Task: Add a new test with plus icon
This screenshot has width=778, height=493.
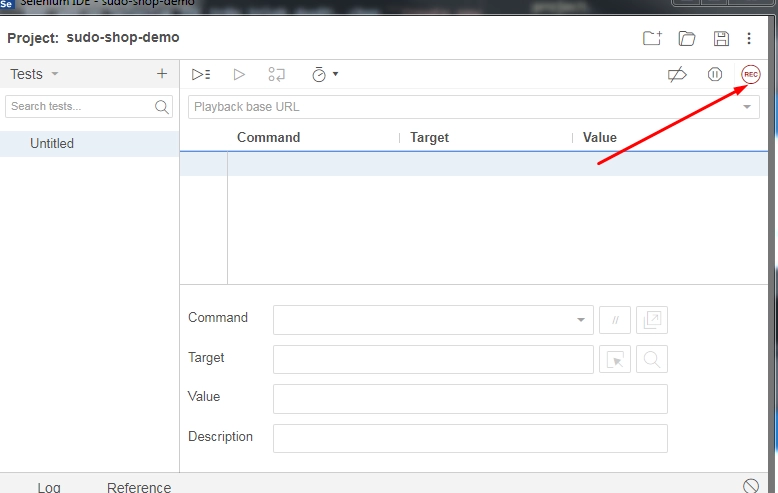Action: click(162, 74)
